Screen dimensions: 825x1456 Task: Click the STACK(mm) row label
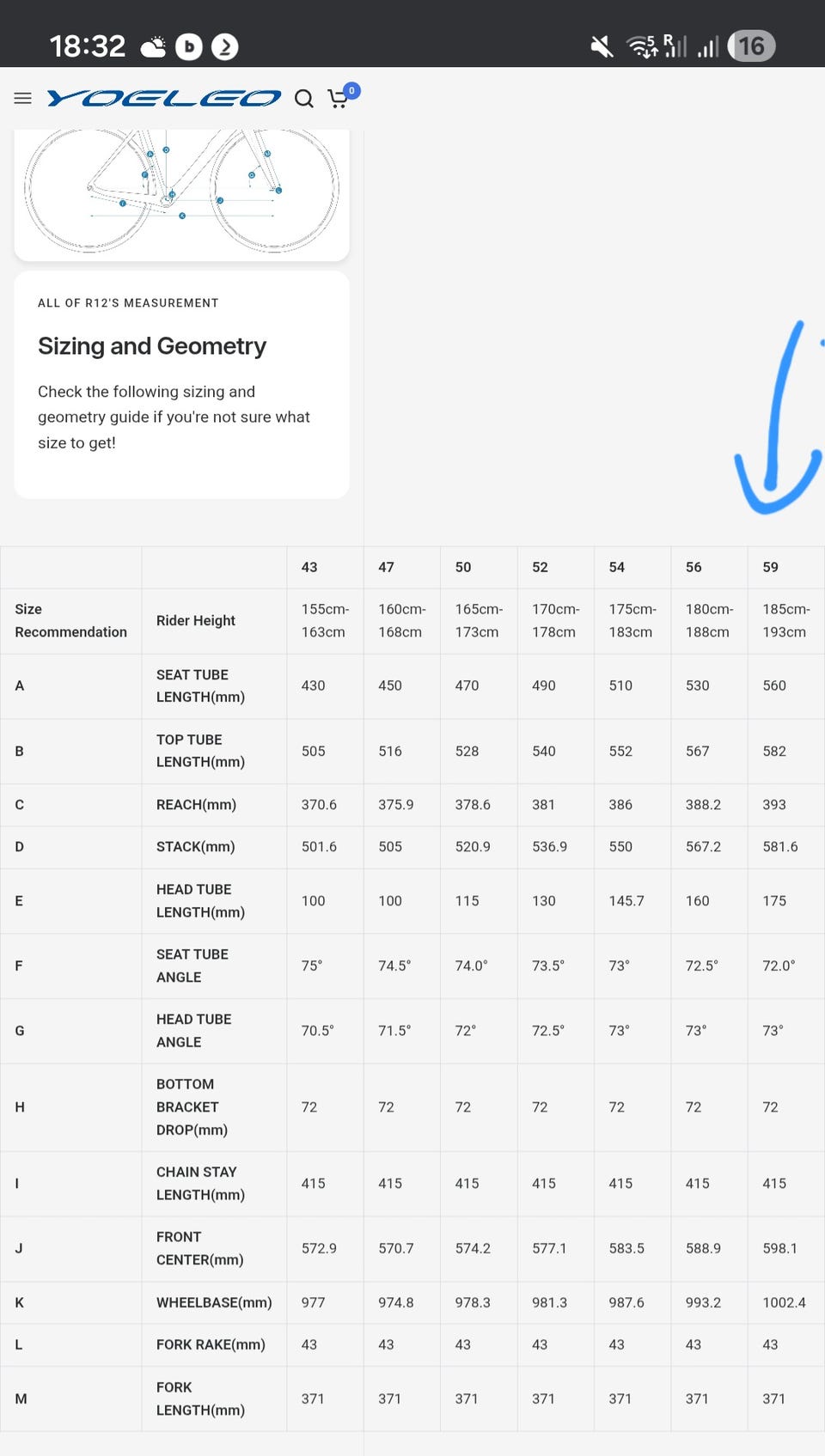195,847
